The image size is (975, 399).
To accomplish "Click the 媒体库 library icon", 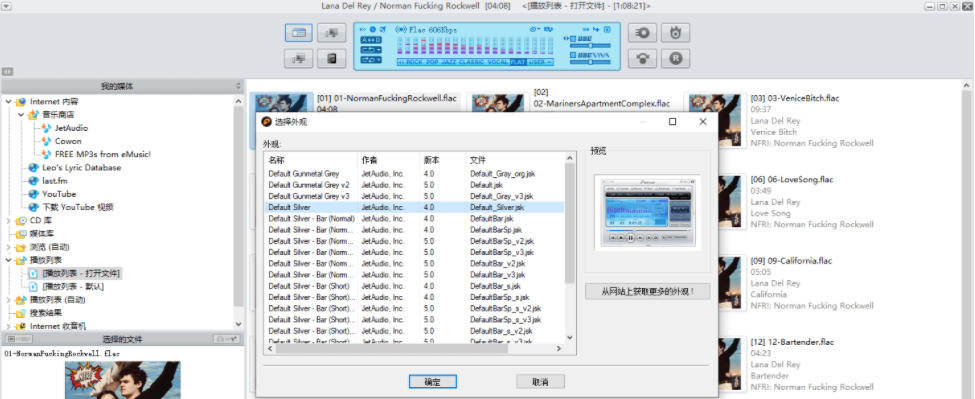I will coord(21,234).
